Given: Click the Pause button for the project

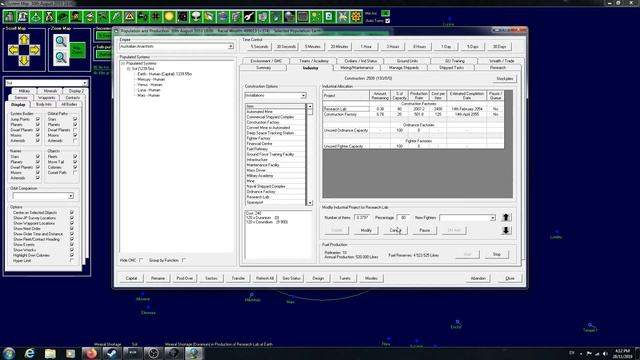Looking at the screenshot, I should [424, 230].
